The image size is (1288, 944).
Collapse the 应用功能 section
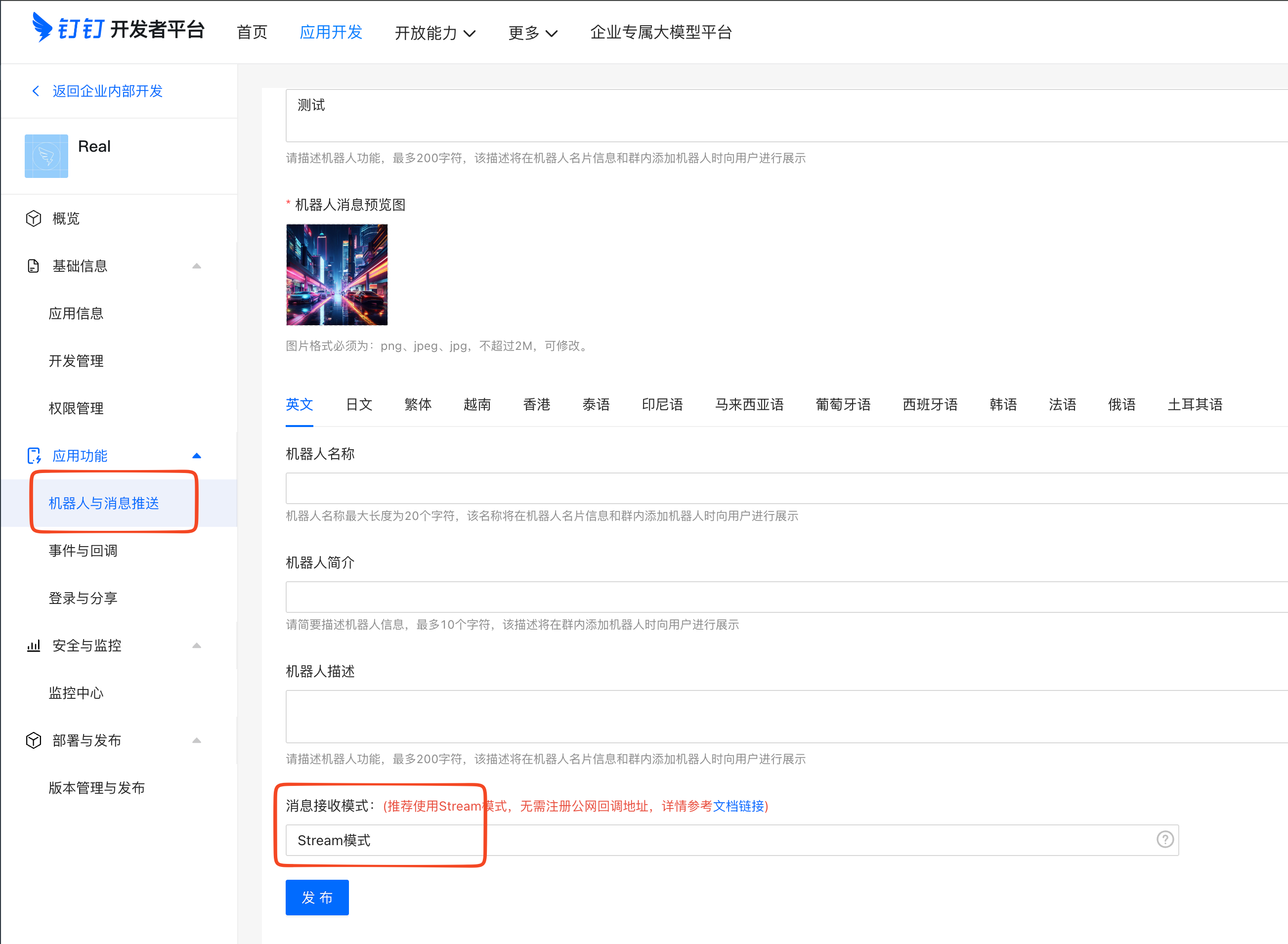pyautogui.click(x=197, y=455)
